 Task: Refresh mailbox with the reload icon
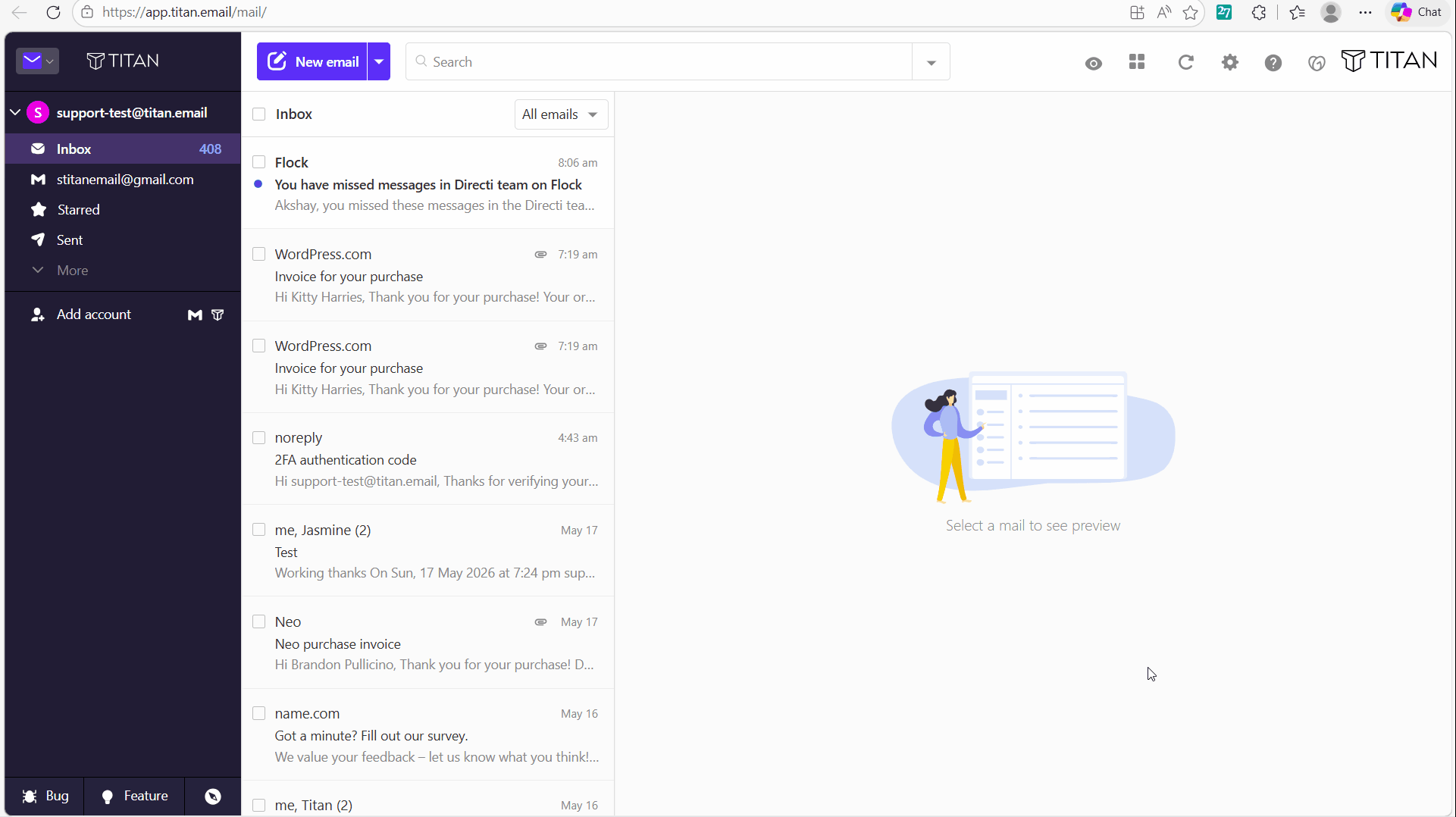pyautogui.click(x=1186, y=62)
